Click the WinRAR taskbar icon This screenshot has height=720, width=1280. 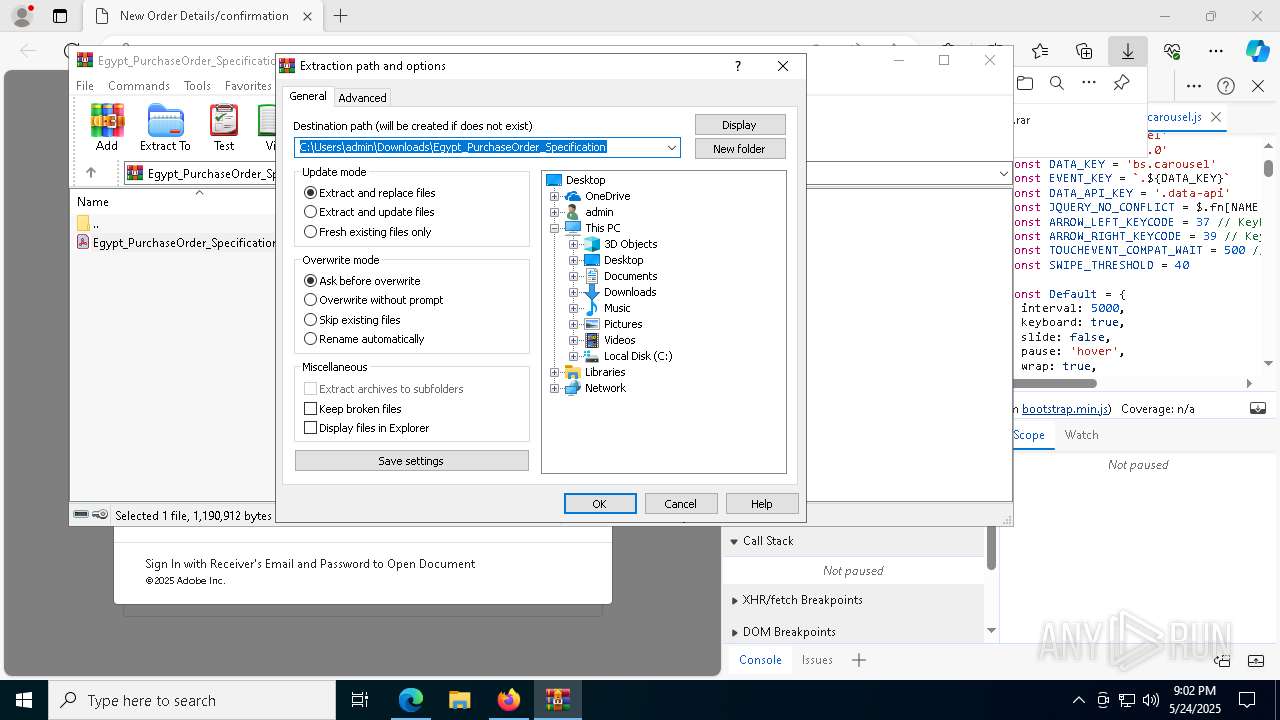tap(557, 700)
